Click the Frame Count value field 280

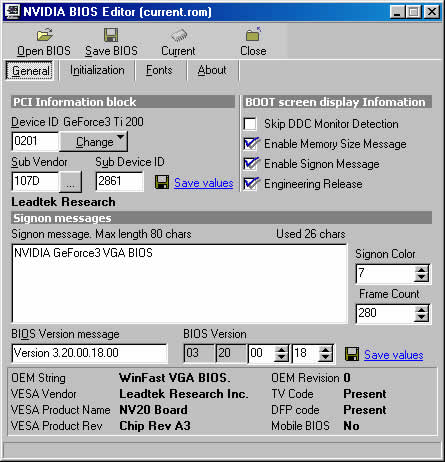tap(385, 314)
